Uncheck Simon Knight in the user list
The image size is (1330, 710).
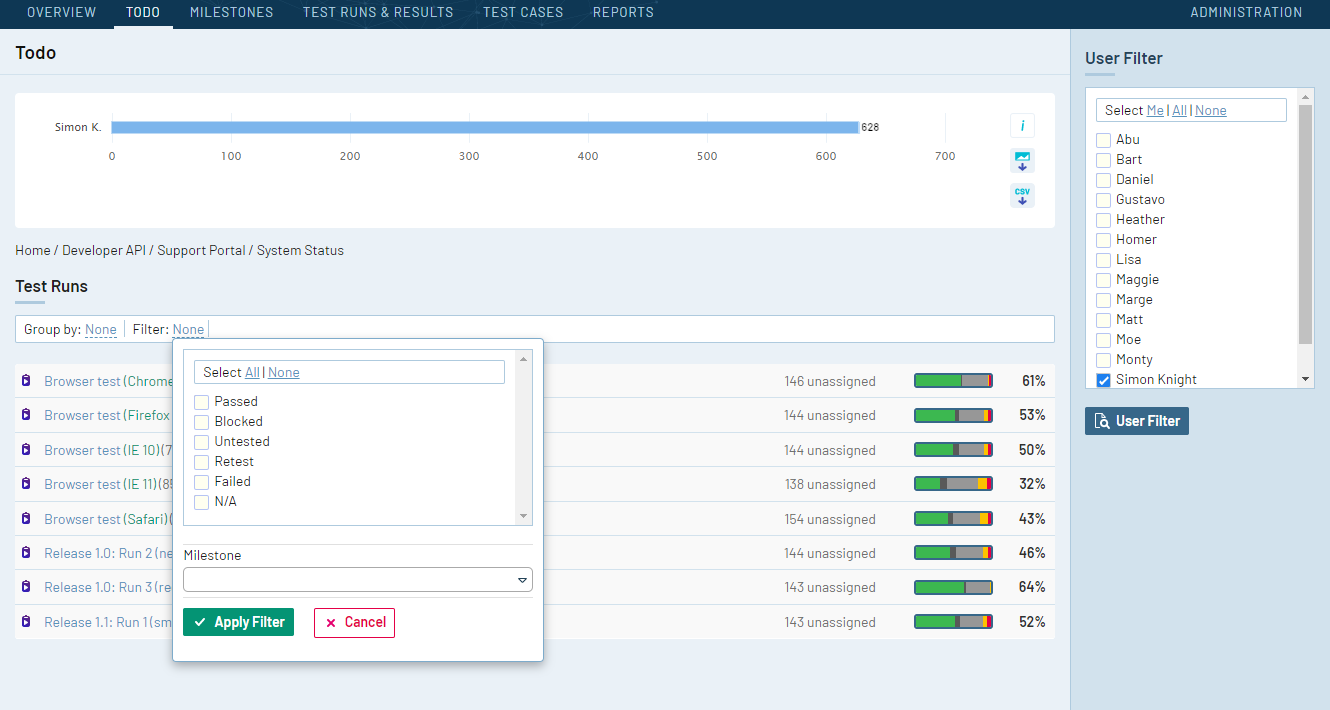point(1103,379)
